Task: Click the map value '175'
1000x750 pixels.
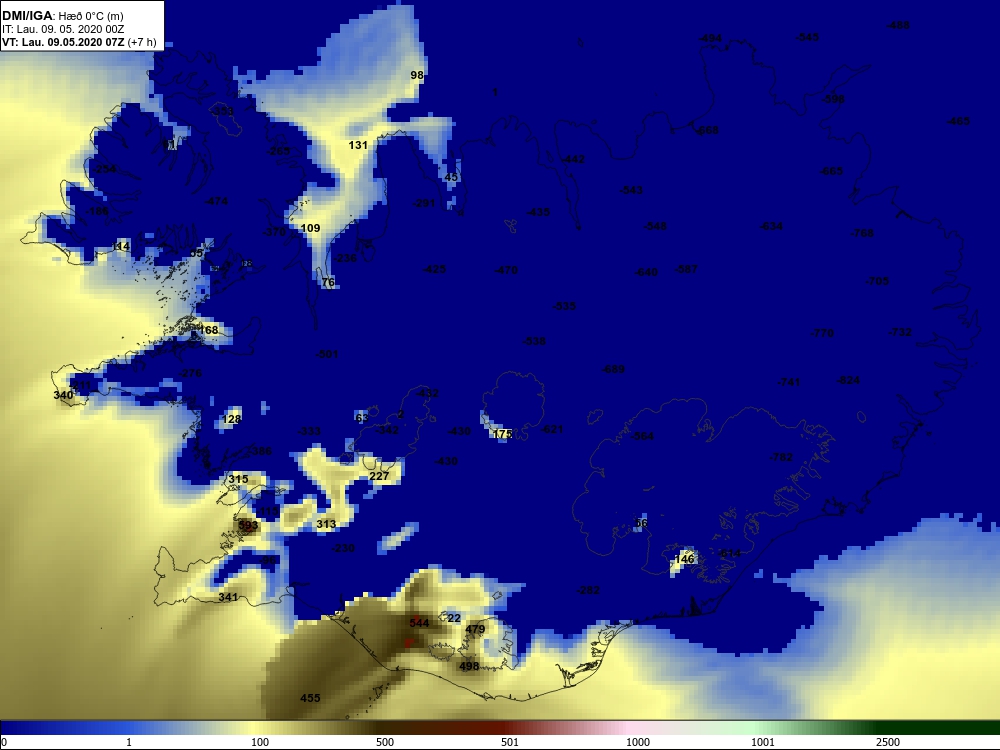Action: [x=503, y=434]
